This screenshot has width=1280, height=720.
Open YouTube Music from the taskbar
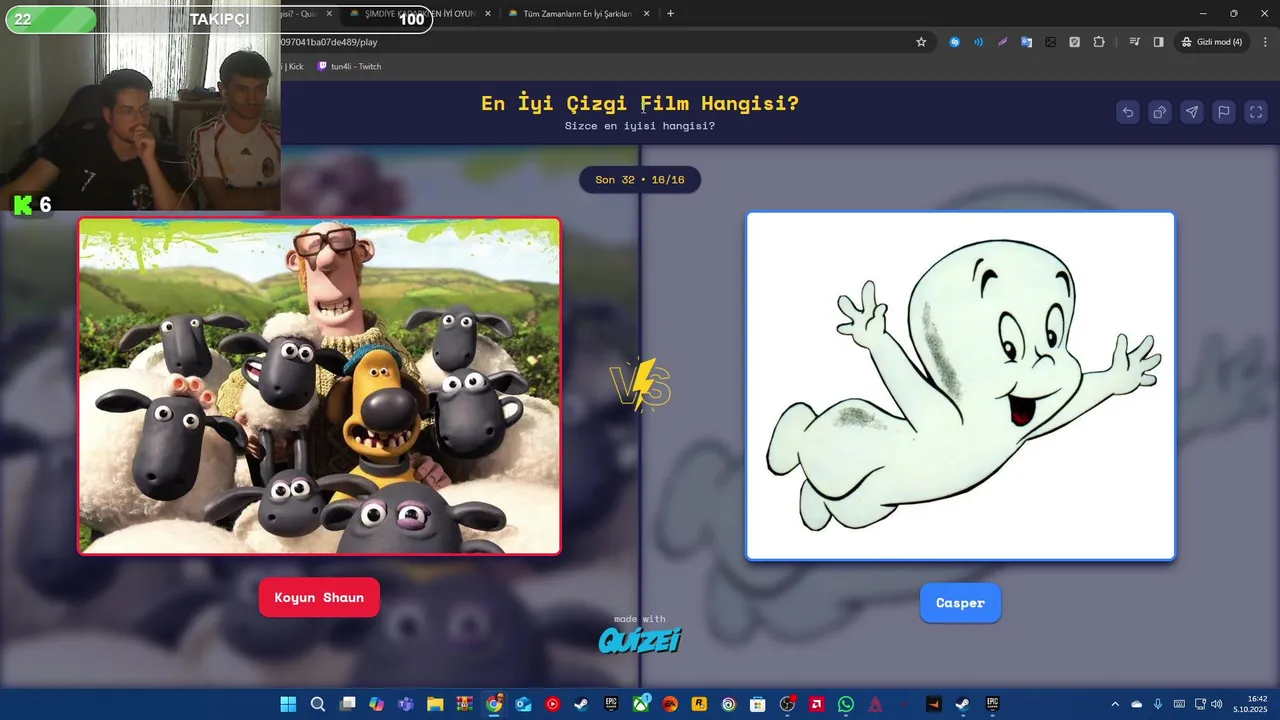click(x=552, y=704)
